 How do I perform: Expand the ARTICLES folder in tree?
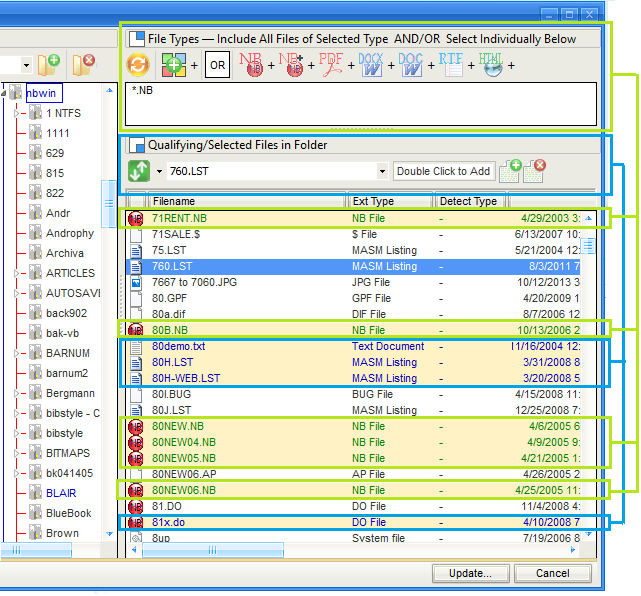(16, 273)
